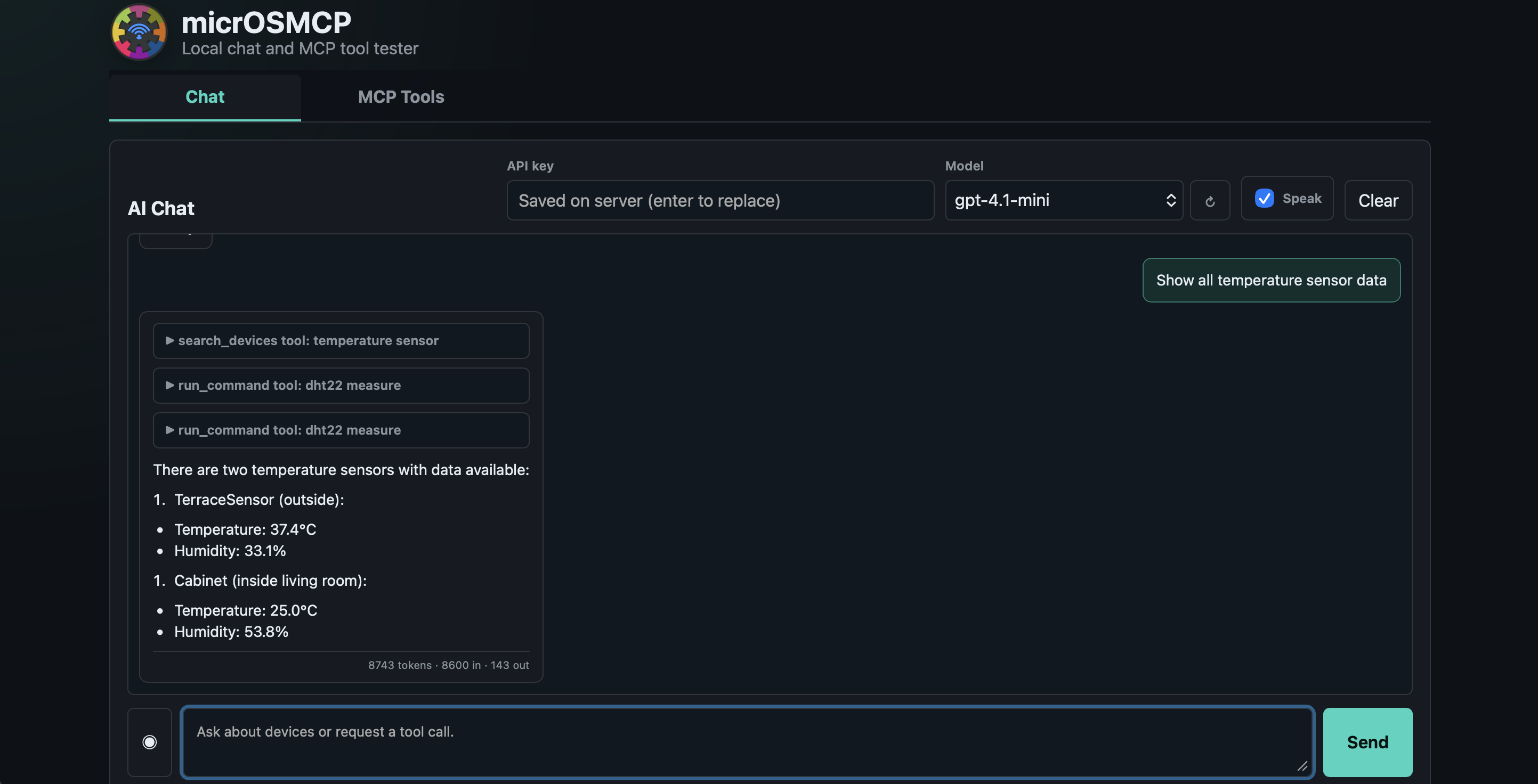Open the MCP Tools tab
This screenshot has width=1538, height=784.
[401, 96]
